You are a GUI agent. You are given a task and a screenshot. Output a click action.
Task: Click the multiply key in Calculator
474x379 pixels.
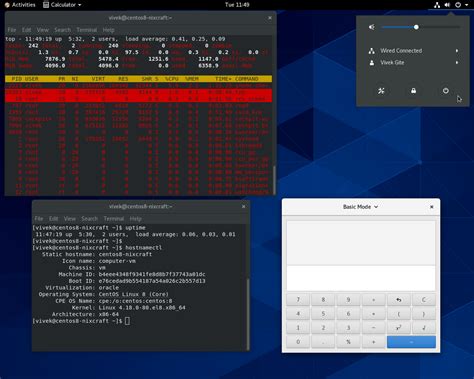(373, 314)
